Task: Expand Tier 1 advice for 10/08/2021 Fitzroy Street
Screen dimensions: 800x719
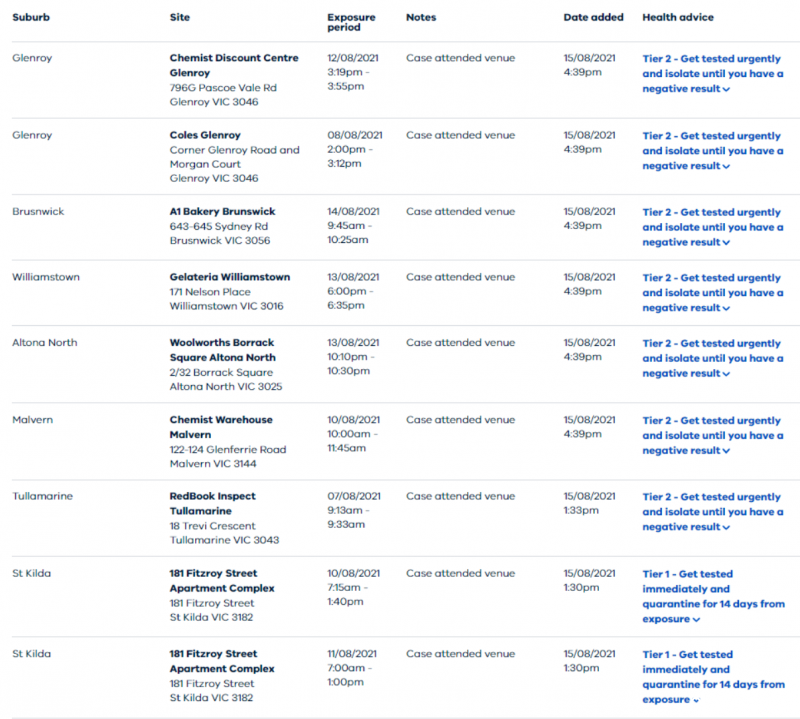Action: (713, 597)
